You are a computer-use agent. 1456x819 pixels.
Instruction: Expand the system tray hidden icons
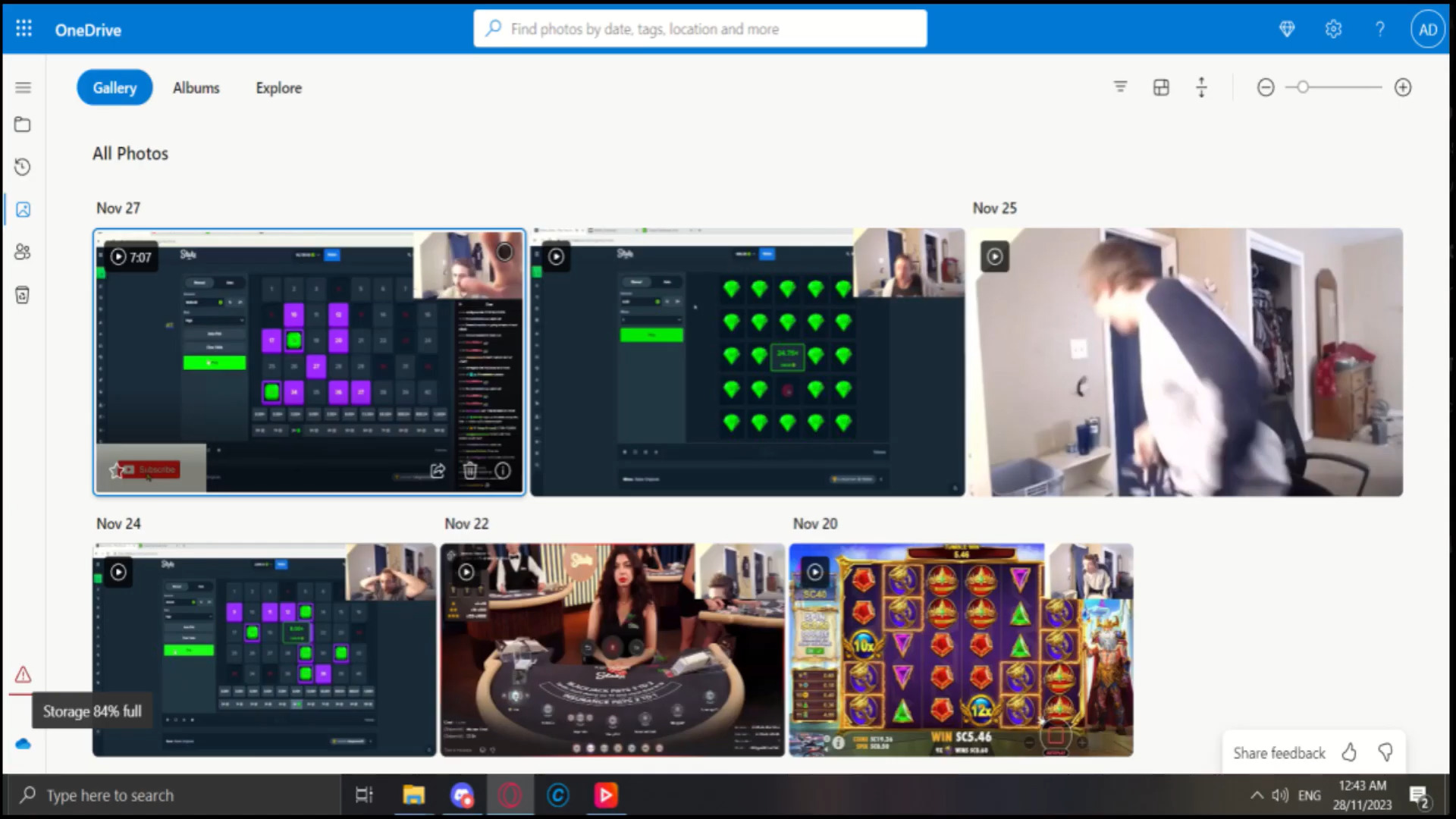(x=1257, y=795)
